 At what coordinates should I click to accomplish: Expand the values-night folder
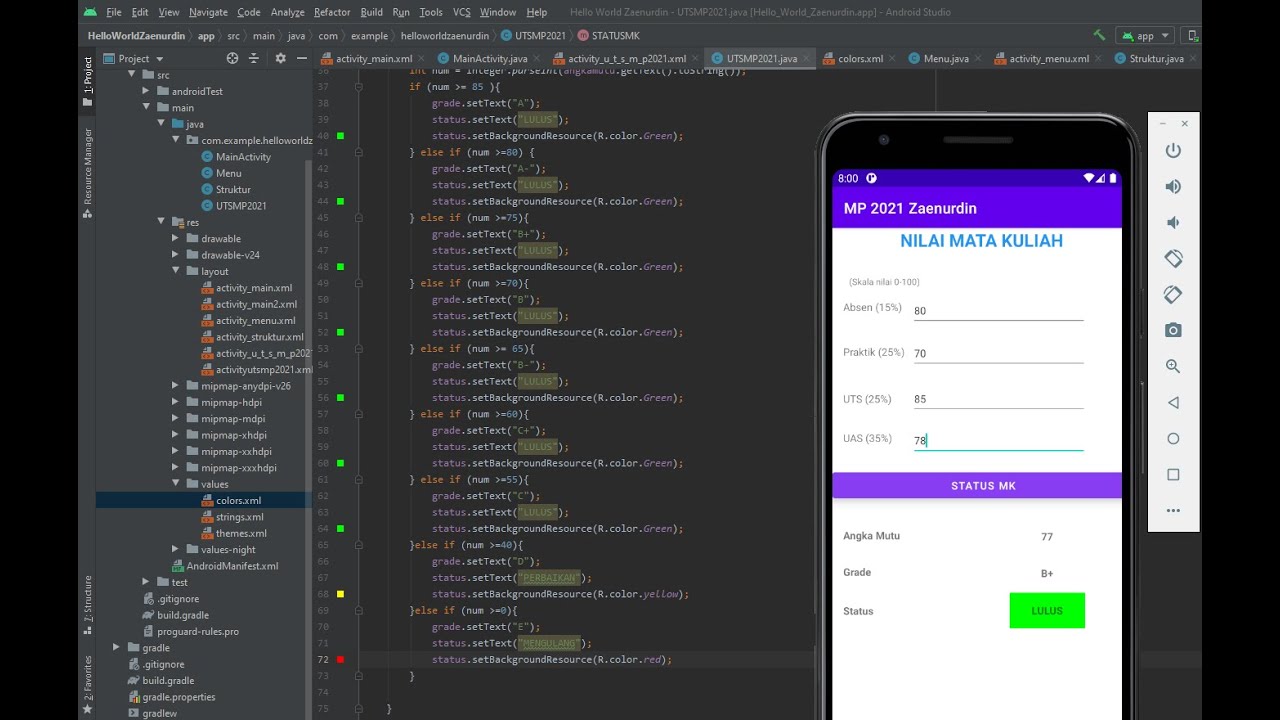(x=177, y=549)
